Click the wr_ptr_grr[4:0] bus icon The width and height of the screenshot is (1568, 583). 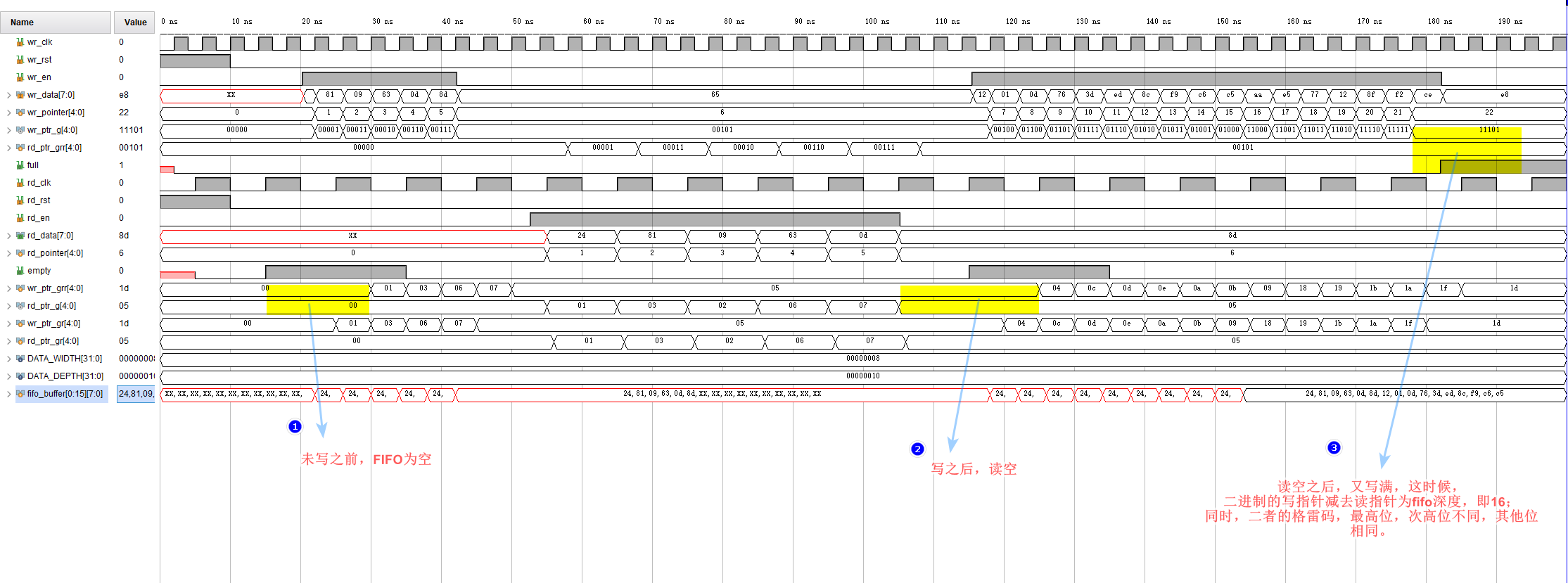[20, 288]
